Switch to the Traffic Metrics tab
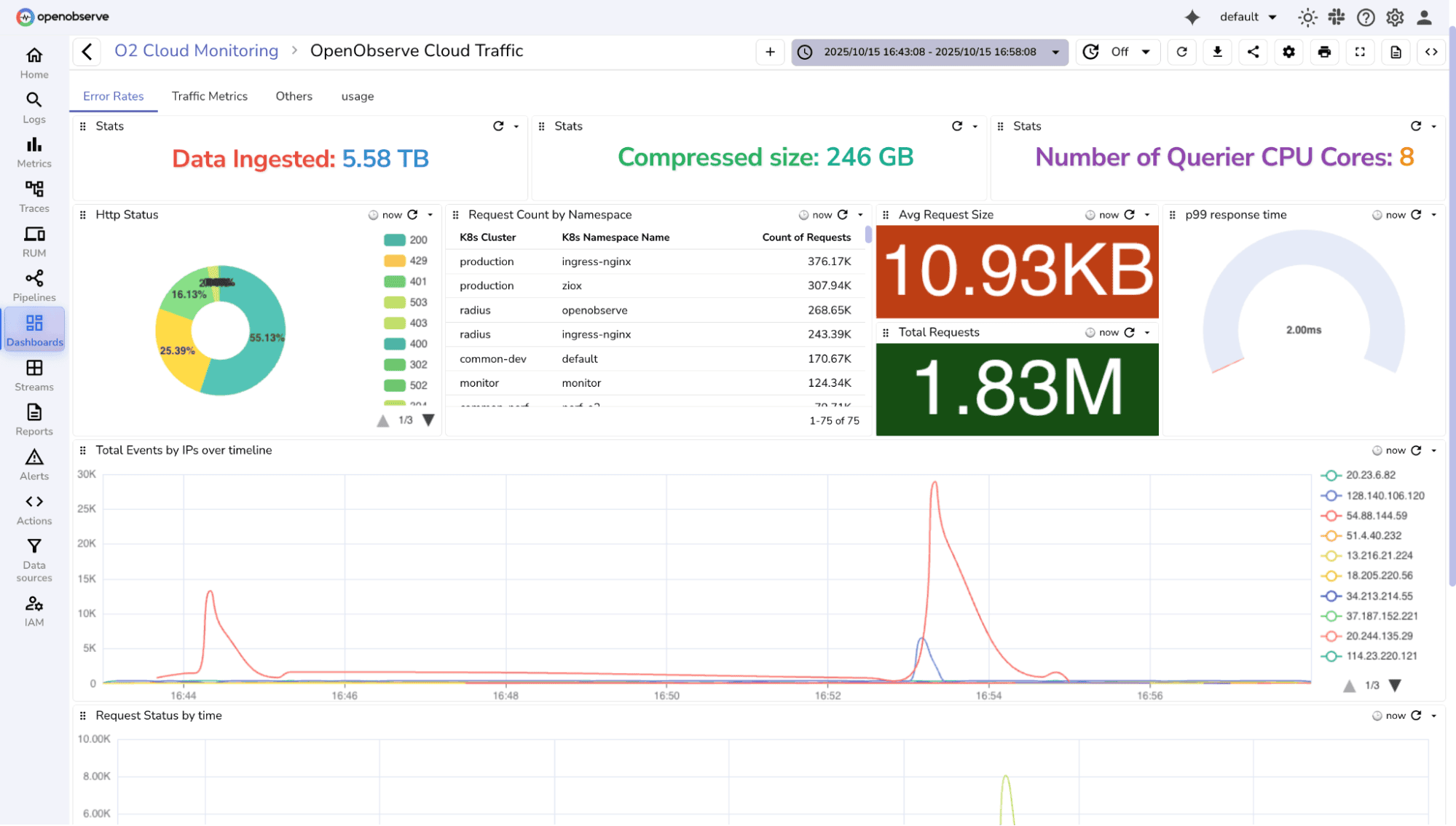 pos(210,96)
